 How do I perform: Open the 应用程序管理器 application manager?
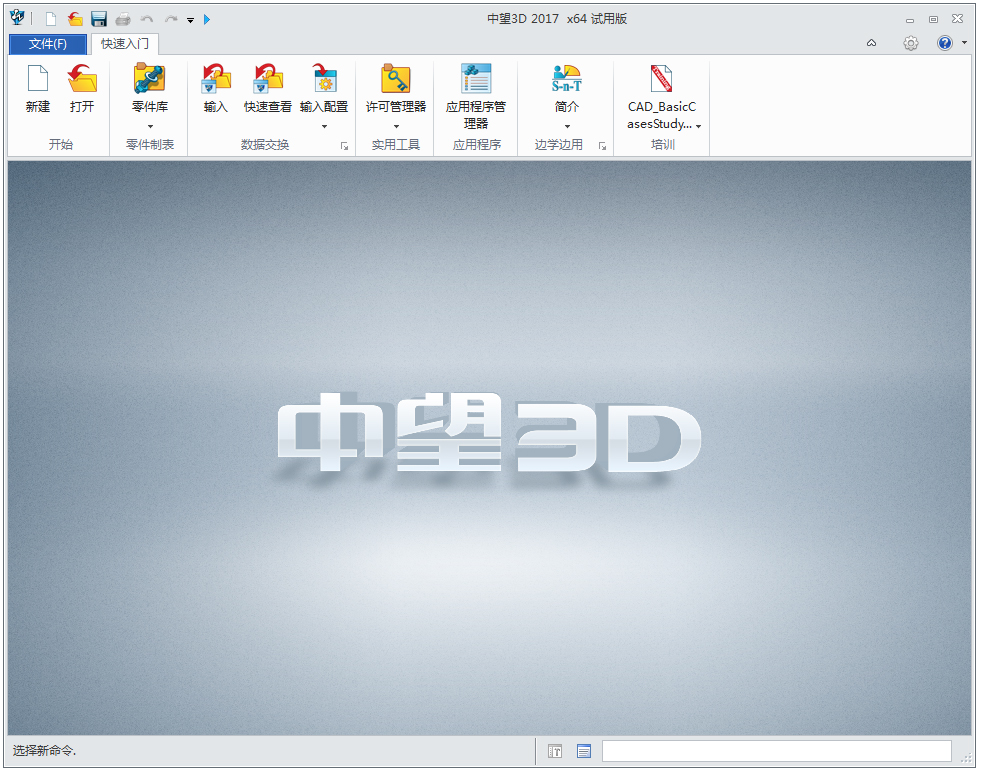475,96
